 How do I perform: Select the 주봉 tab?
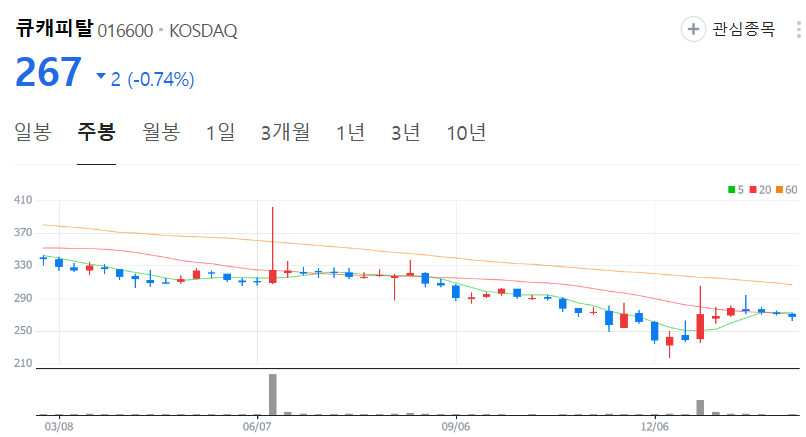pos(96,132)
